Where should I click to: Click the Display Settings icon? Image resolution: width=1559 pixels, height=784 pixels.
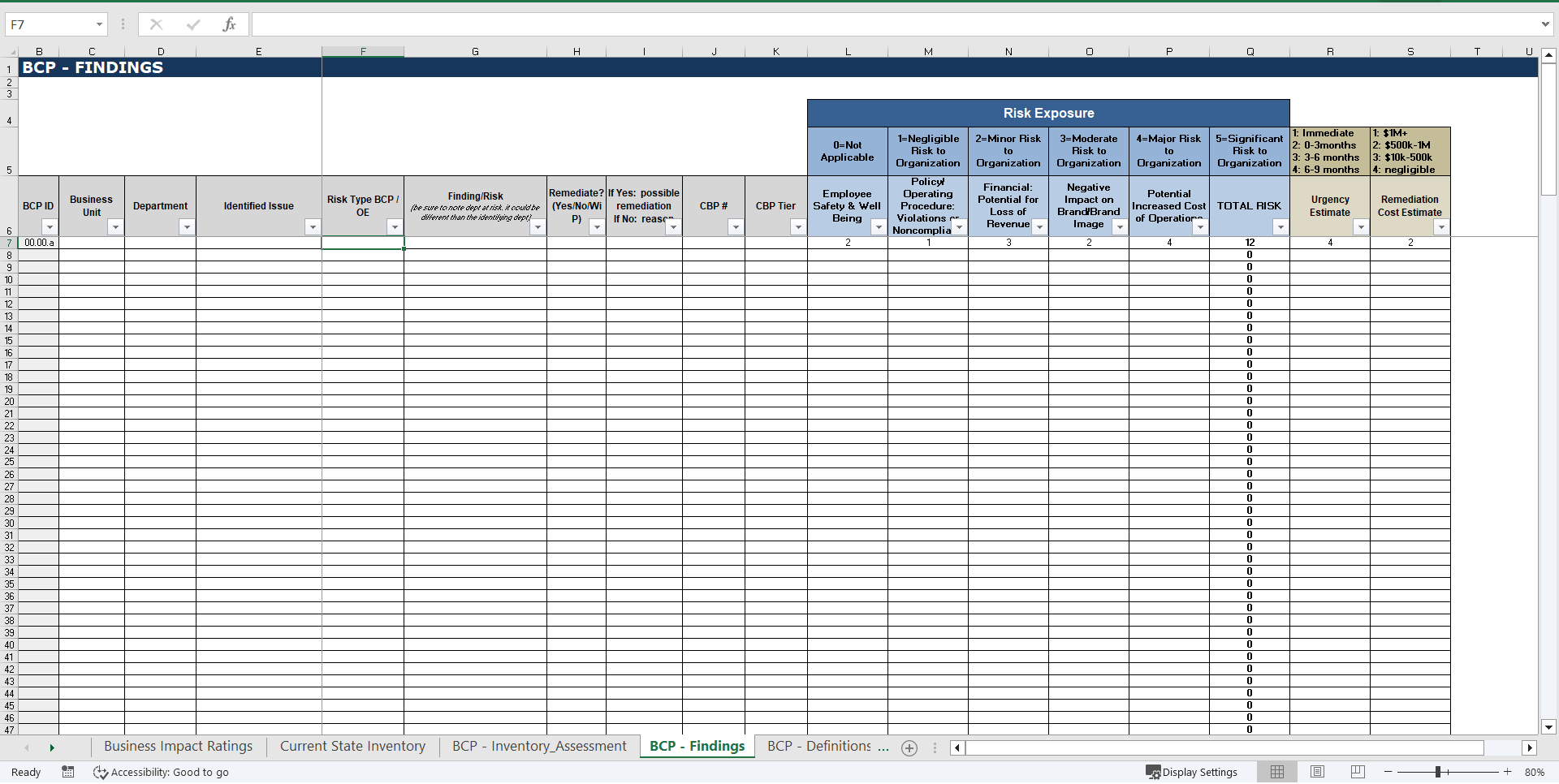coord(1152,772)
